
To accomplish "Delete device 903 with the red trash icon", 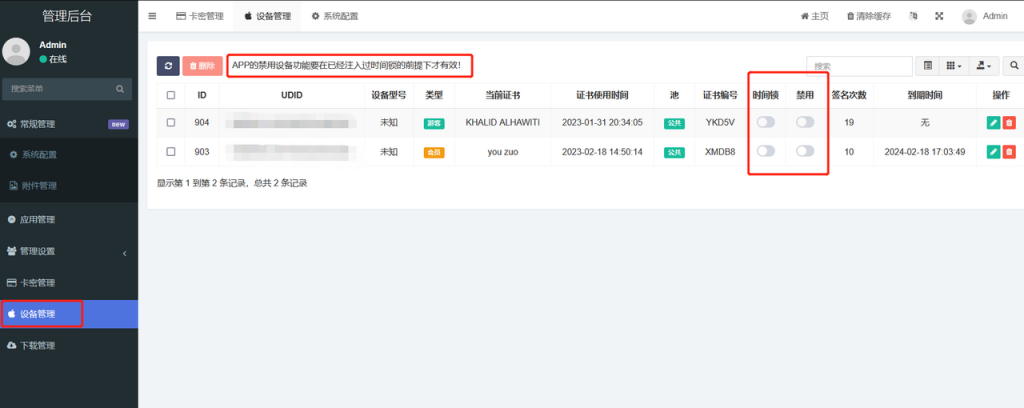I will tap(1009, 152).
